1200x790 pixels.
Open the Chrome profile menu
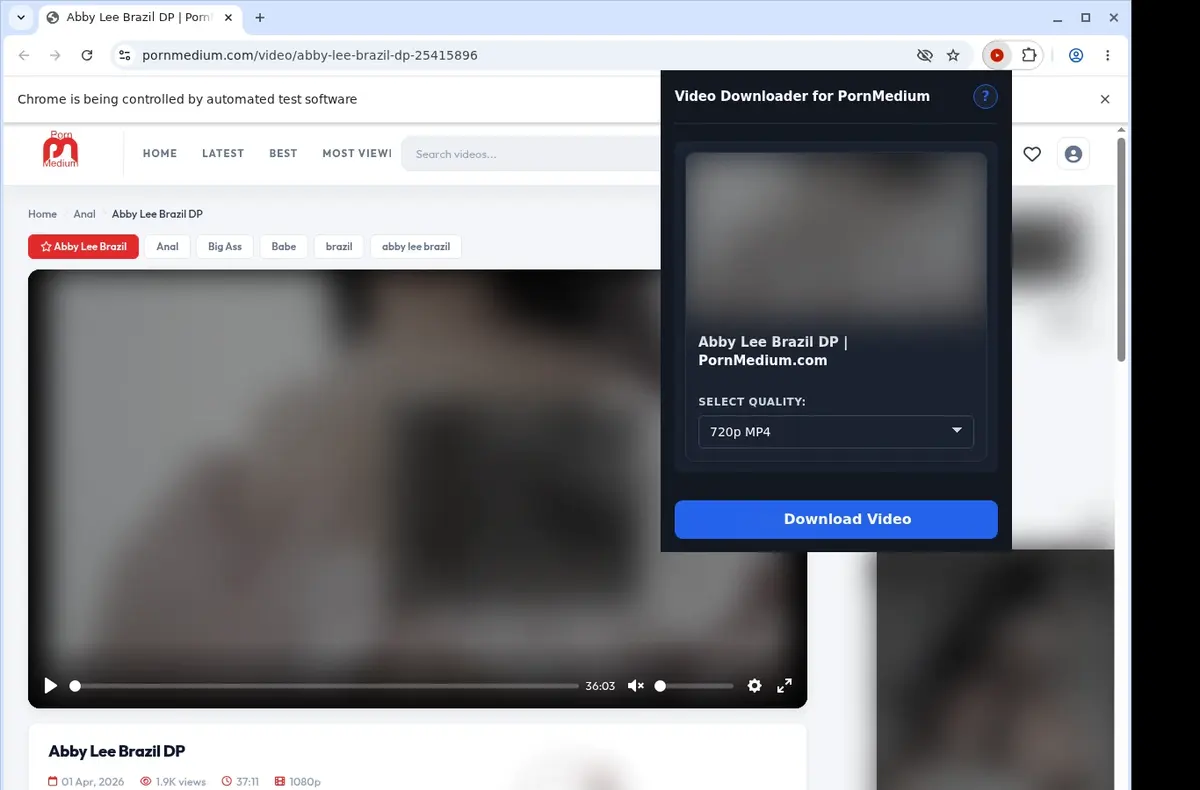pos(1076,56)
